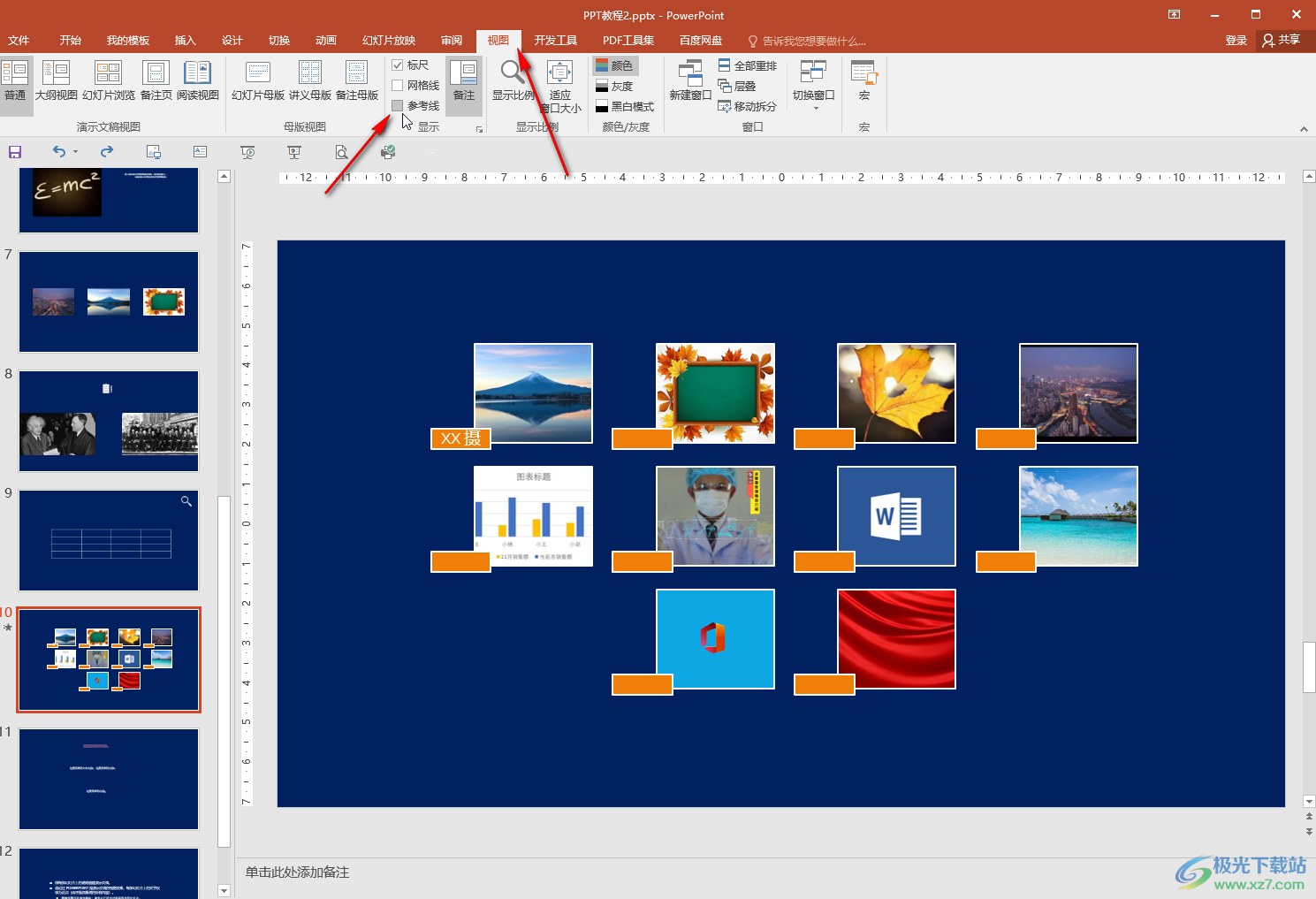Open the 切换窗口 switch windows dropdown
This screenshot has height=899, width=1316.
pyautogui.click(x=814, y=85)
